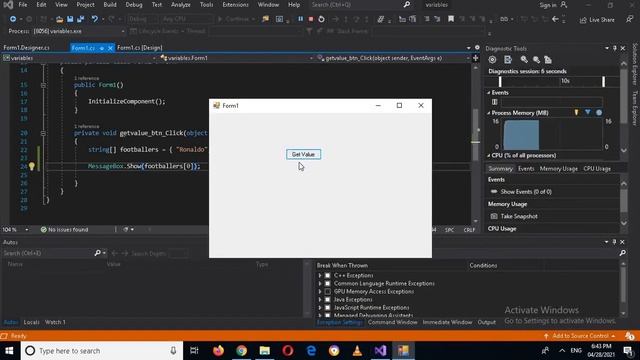Image resolution: width=640 pixels, height=360 pixels.
Task: Click the Windows Start button
Action: (x=9, y=351)
